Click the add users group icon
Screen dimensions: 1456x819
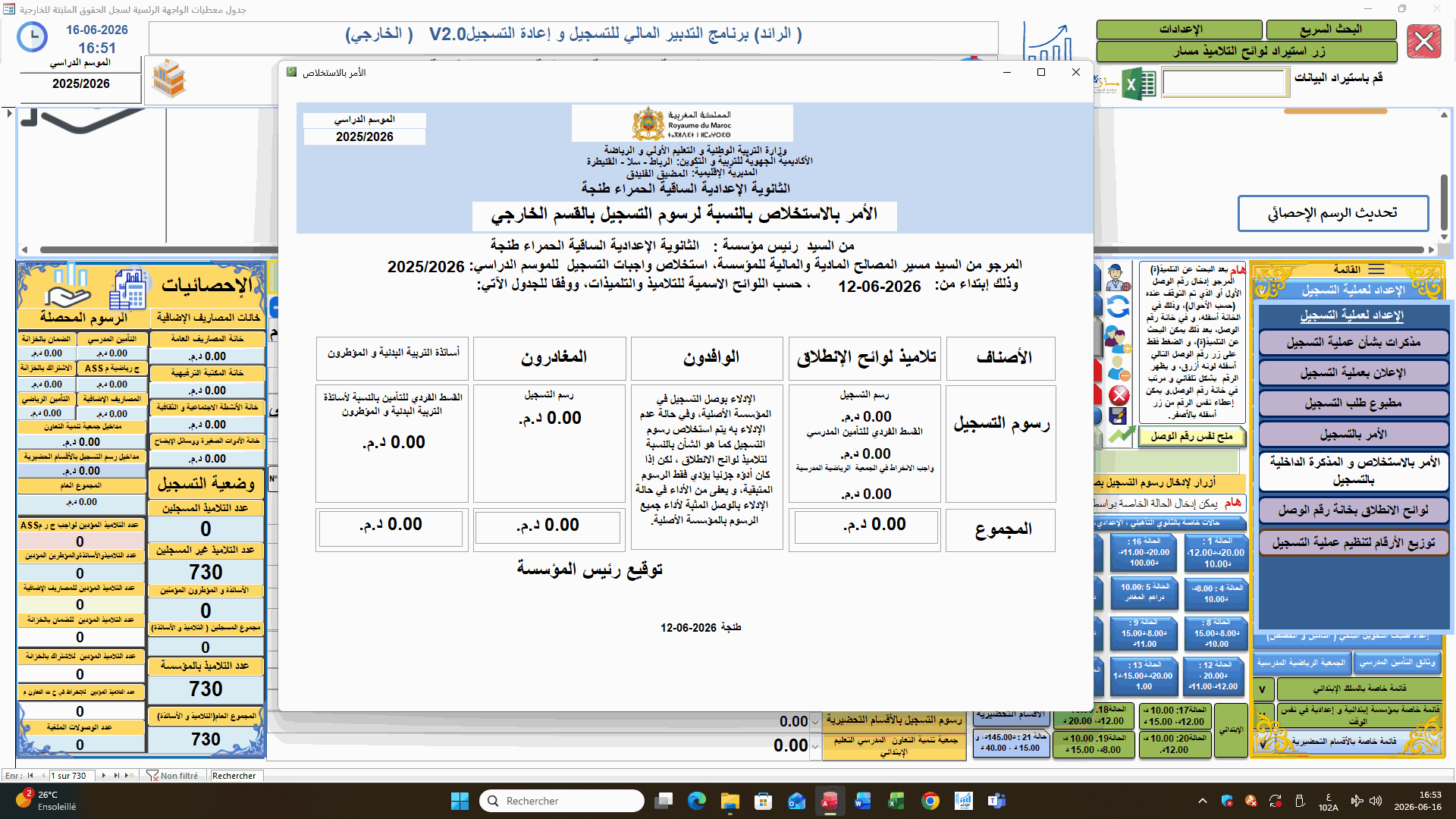click(1118, 339)
